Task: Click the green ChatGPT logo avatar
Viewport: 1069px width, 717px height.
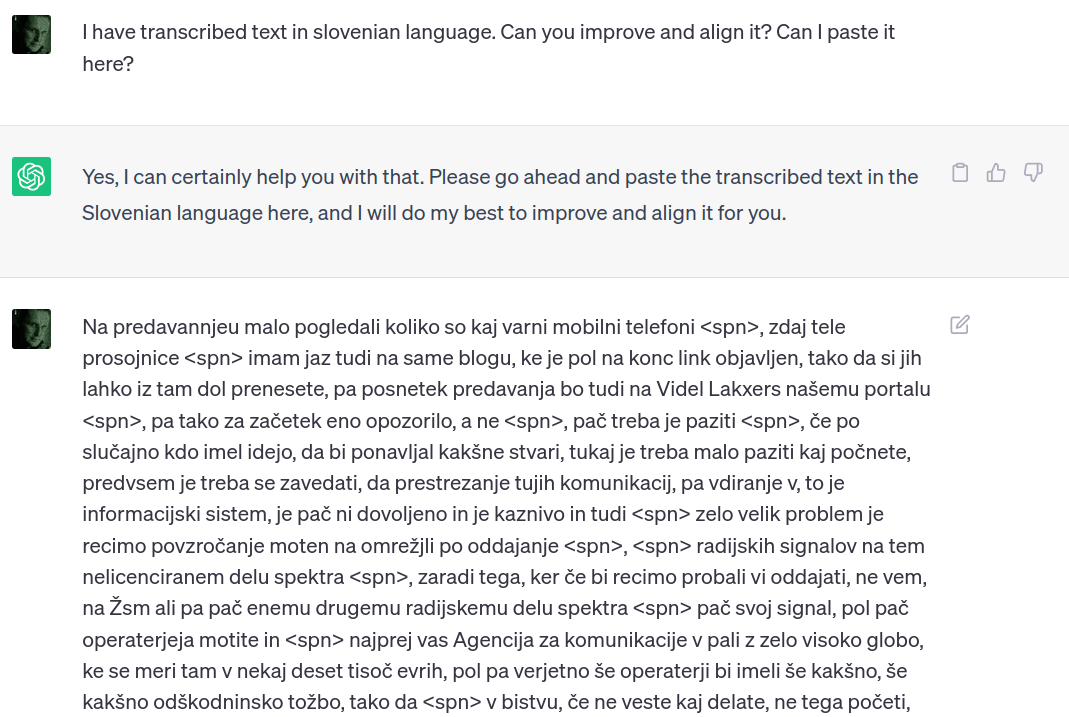Action: tap(31, 177)
